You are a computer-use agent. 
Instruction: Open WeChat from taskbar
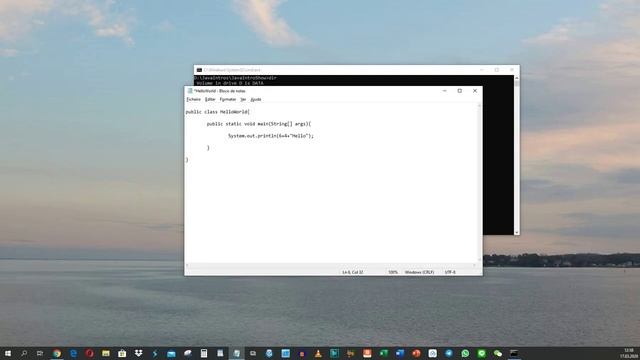(x=498, y=353)
